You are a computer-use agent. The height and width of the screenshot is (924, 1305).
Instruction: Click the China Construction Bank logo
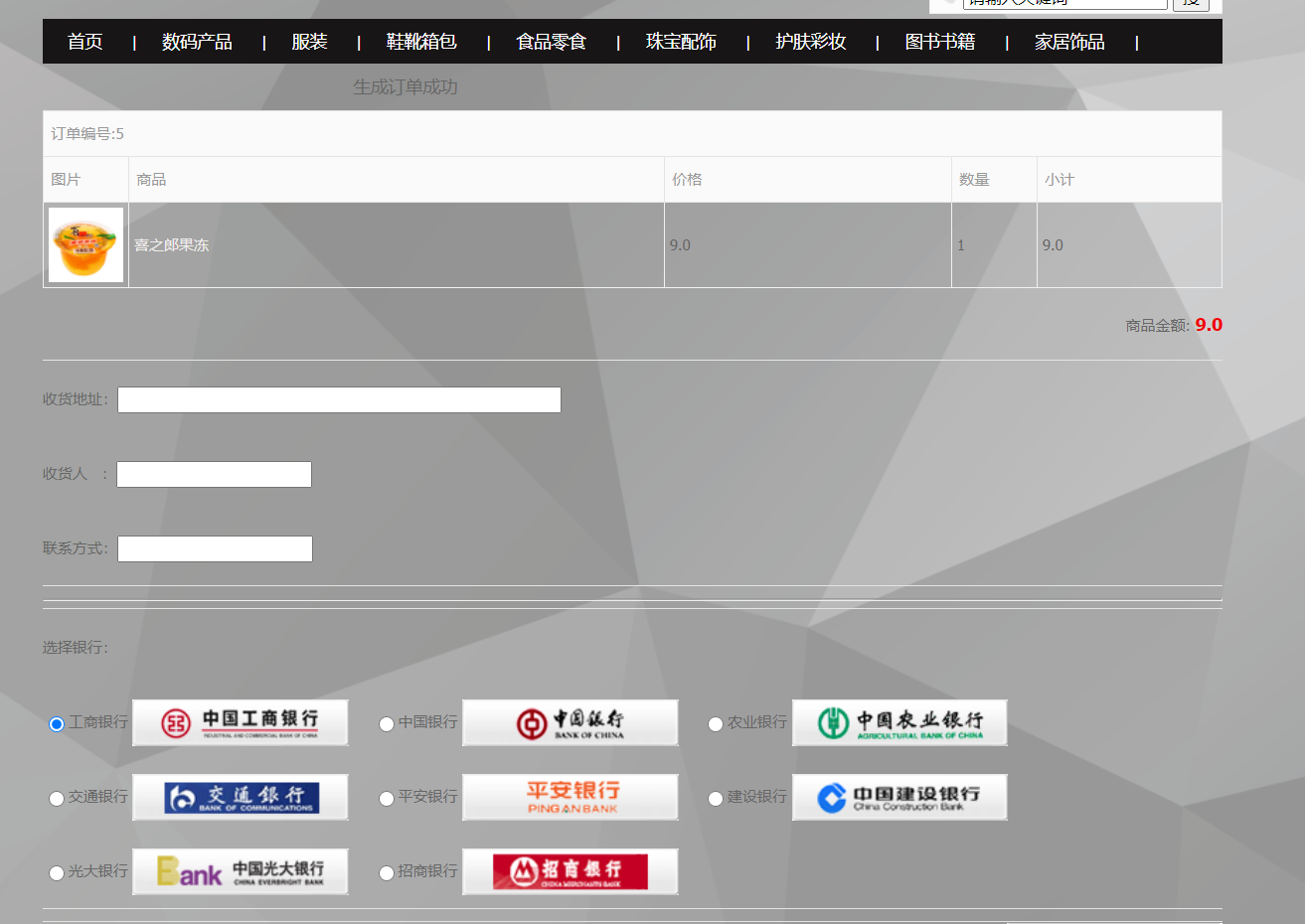tap(899, 797)
